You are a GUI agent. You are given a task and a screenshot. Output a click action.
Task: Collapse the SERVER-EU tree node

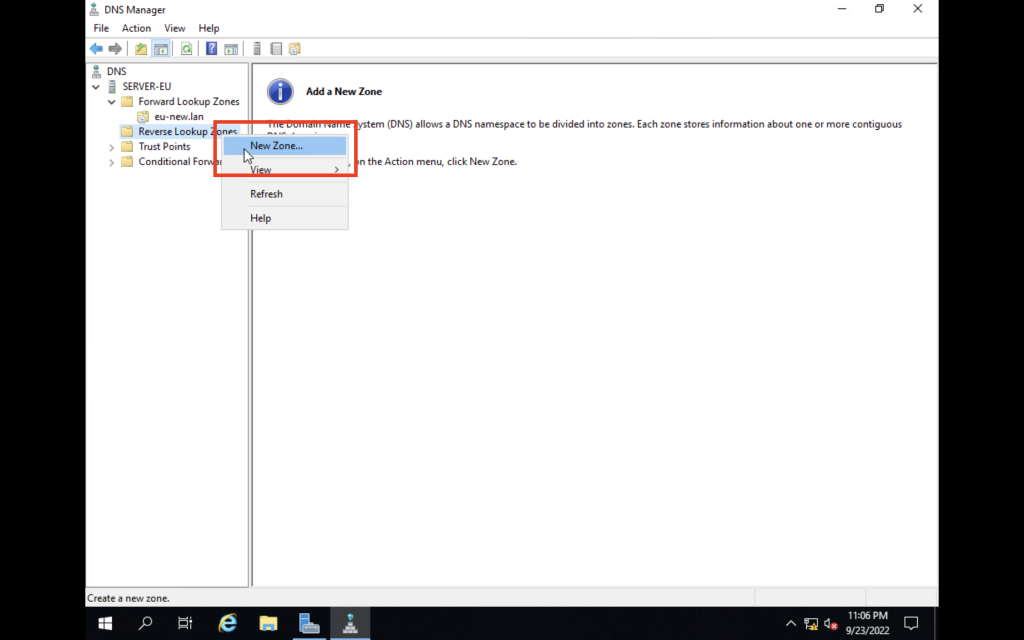point(96,86)
